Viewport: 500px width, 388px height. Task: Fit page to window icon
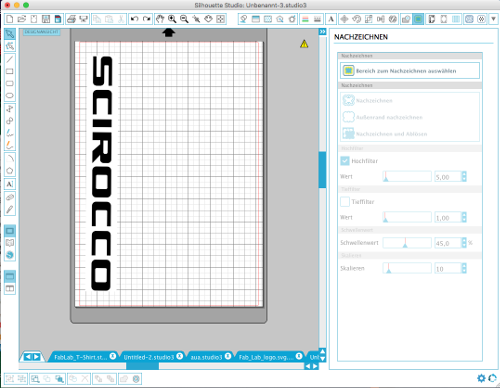220,19
